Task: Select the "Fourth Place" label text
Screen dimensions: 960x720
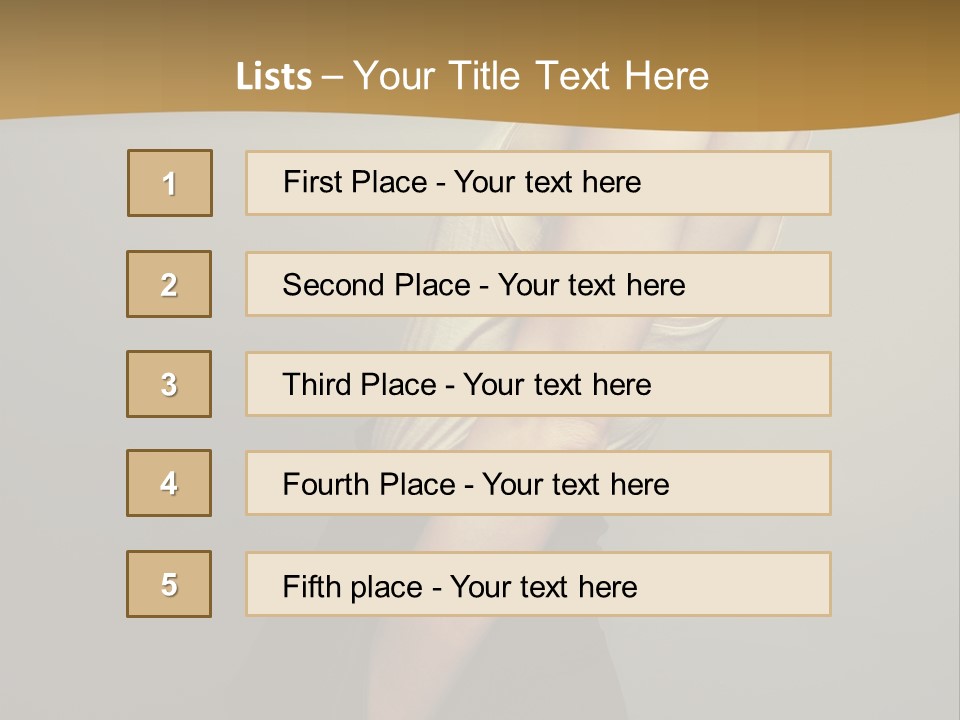Action: [368, 485]
